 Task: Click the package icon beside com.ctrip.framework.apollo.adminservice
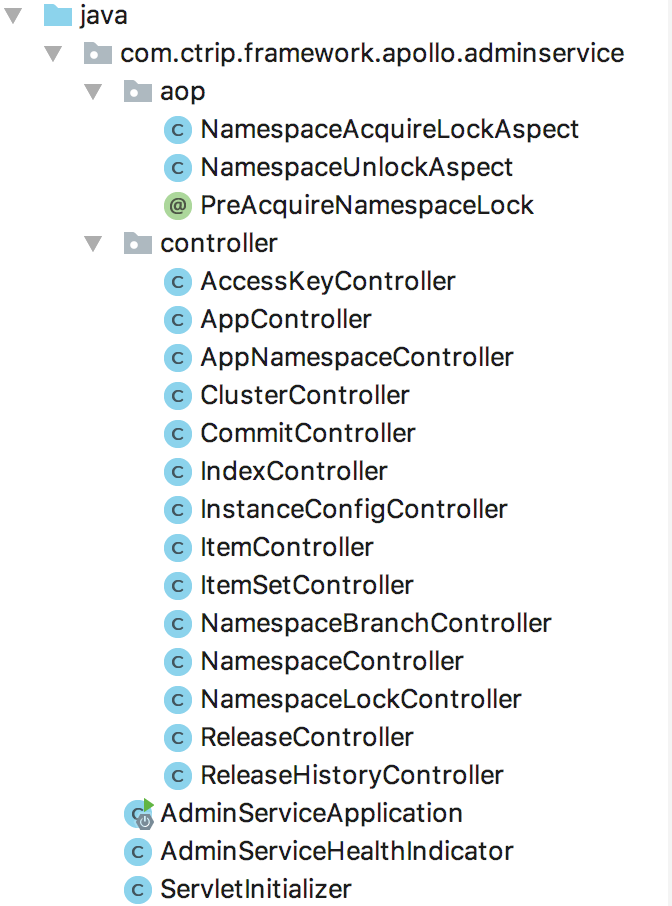96,53
